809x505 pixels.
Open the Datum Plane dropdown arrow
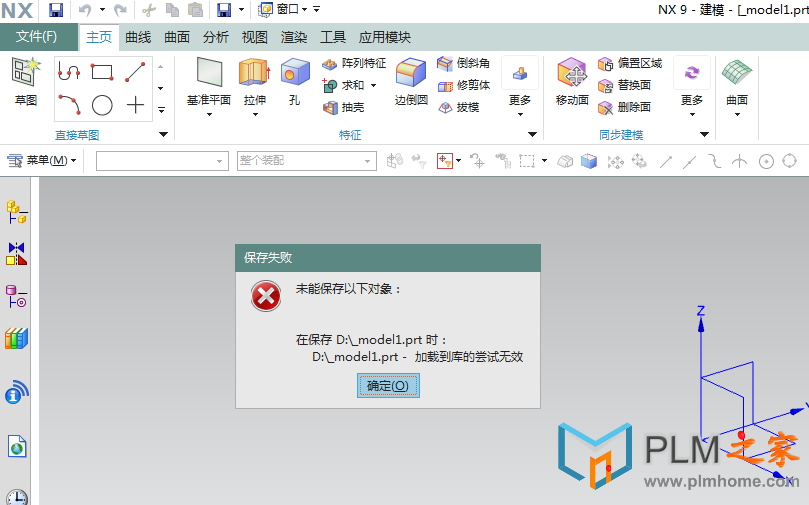point(209,115)
